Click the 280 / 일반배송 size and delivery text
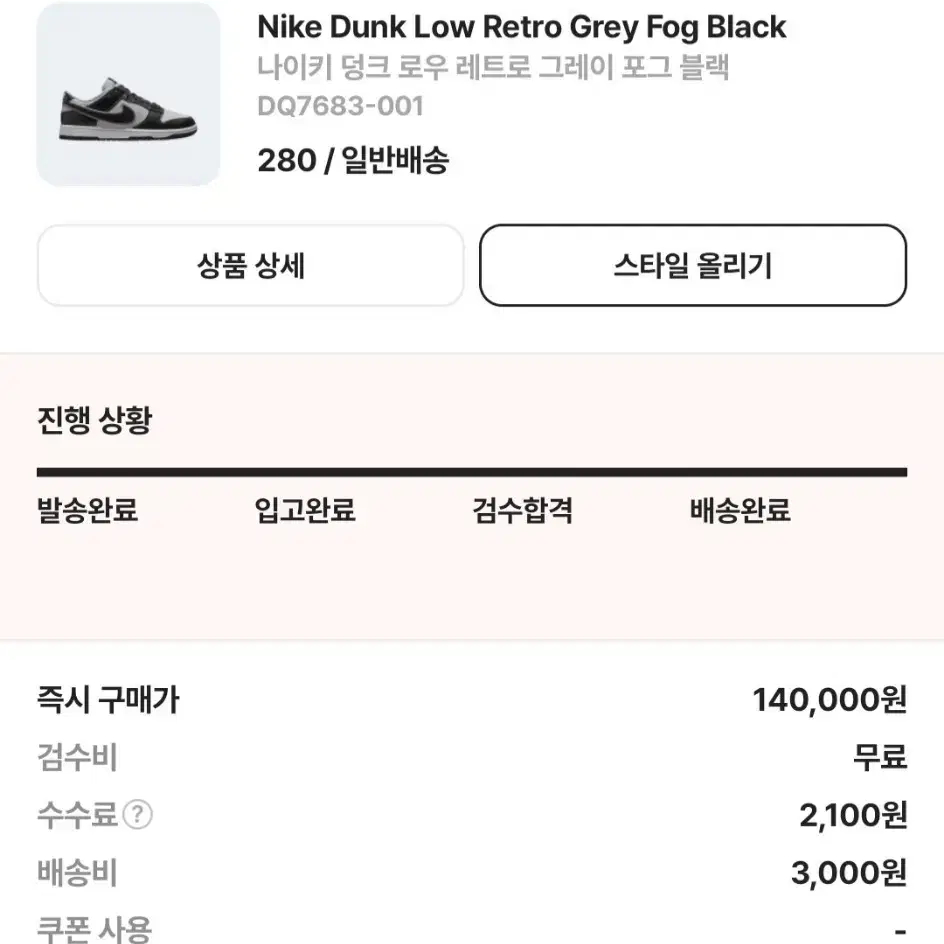Image resolution: width=944 pixels, height=944 pixels. click(353, 160)
